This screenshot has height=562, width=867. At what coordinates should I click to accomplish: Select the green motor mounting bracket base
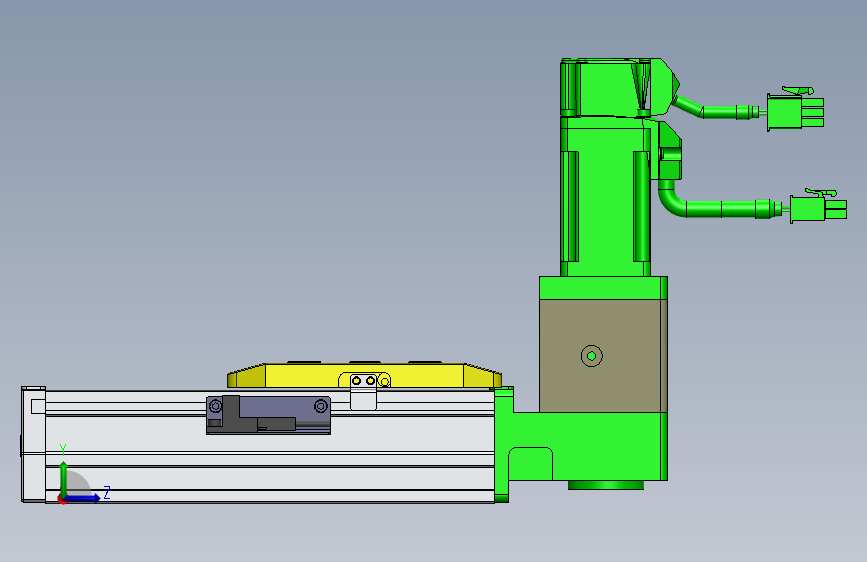click(586, 447)
